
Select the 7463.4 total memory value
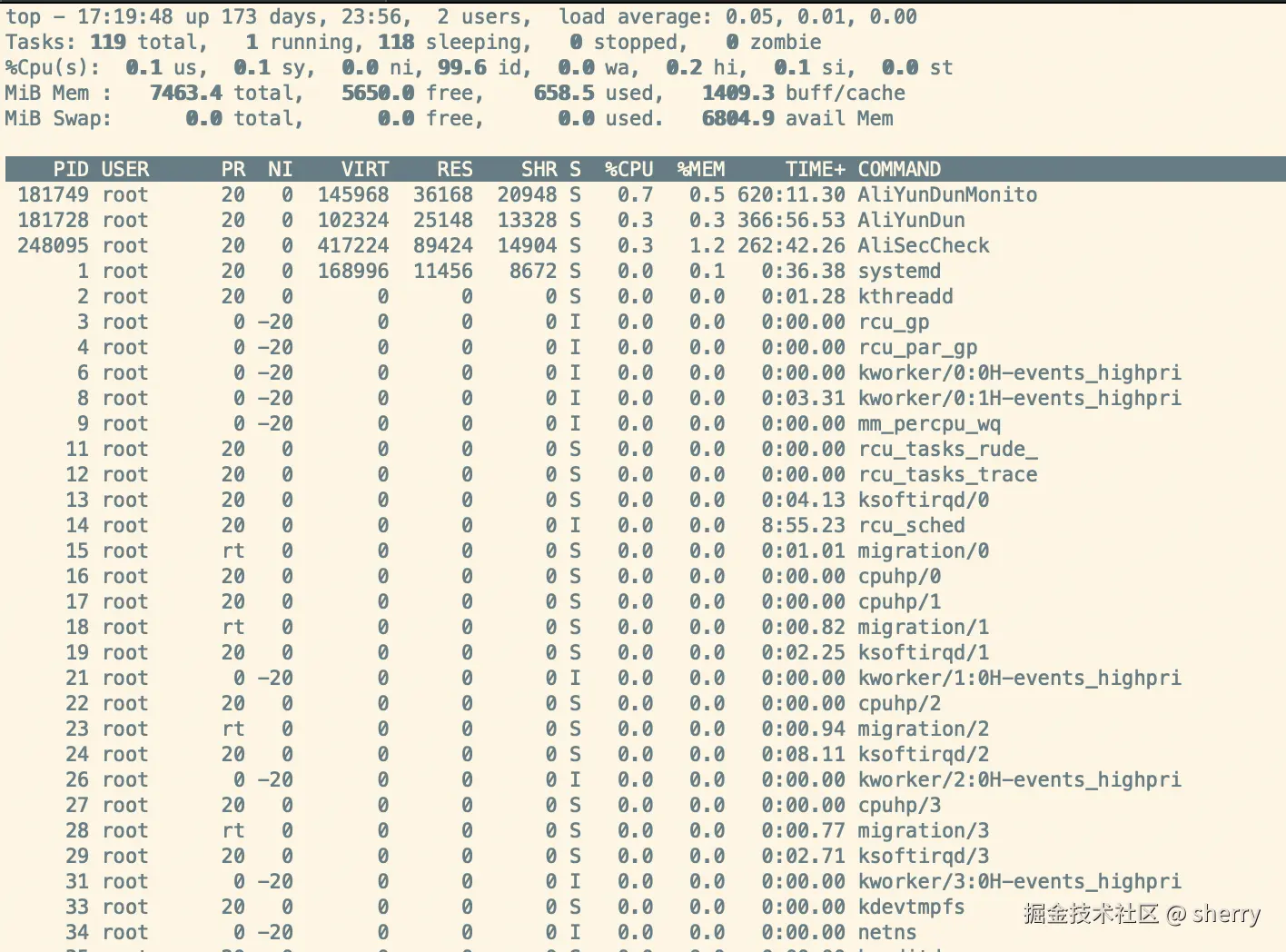tap(186, 93)
